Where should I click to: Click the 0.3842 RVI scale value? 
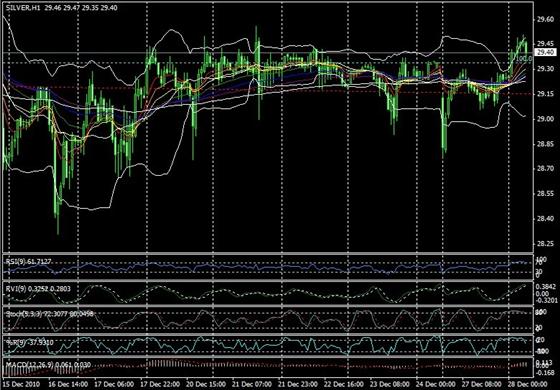[546, 287]
